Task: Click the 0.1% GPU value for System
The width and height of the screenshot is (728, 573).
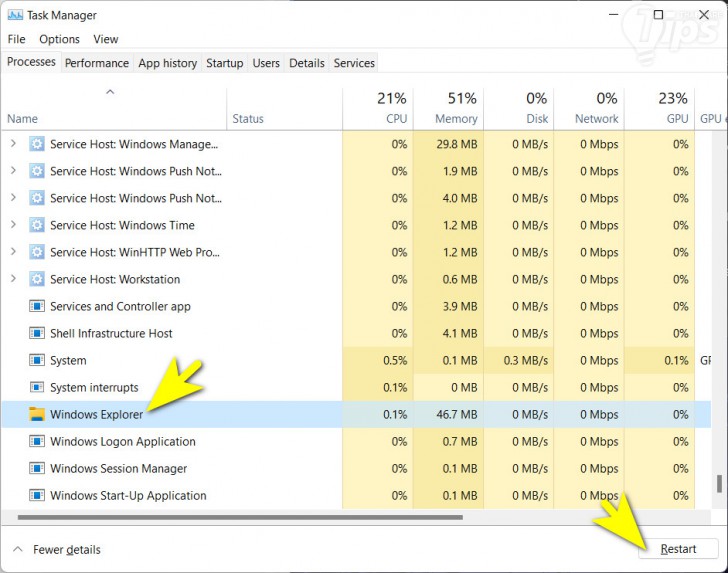Action: [x=676, y=360]
